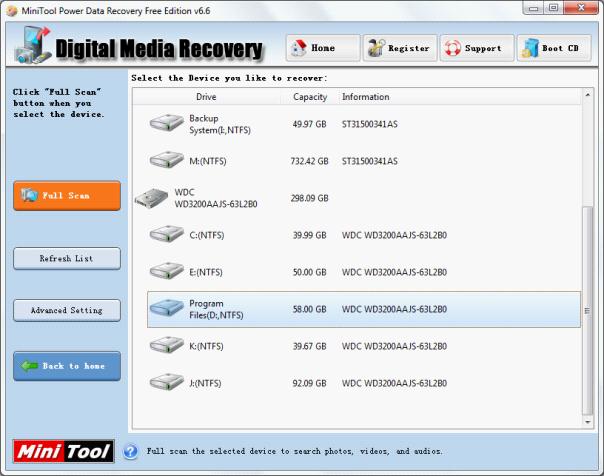Select drive icon for C:(NTFS)

pyautogui.click(x=166, y=234)
